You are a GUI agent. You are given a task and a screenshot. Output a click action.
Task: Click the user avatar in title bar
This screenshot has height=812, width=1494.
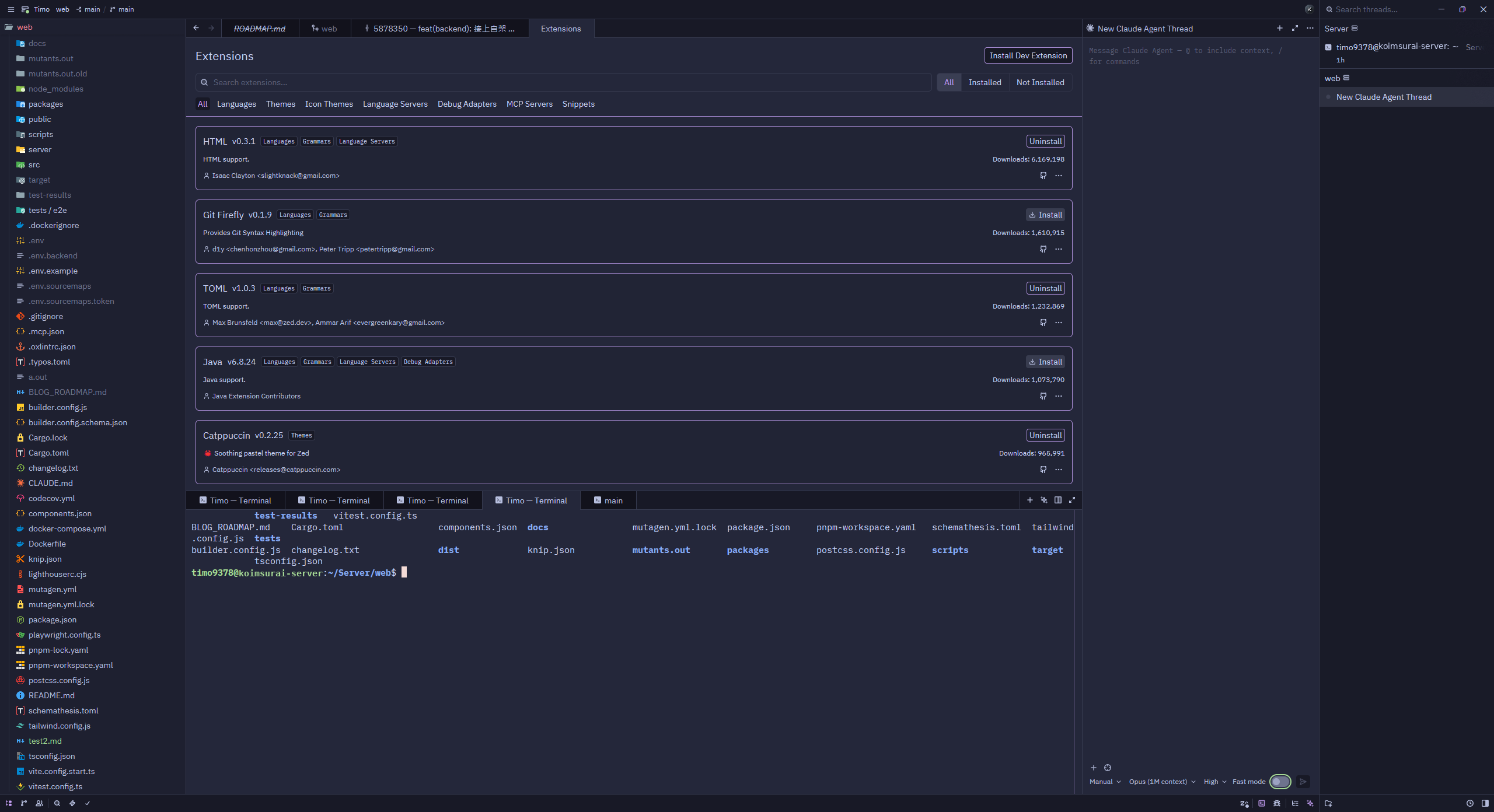coord(1309,9)
